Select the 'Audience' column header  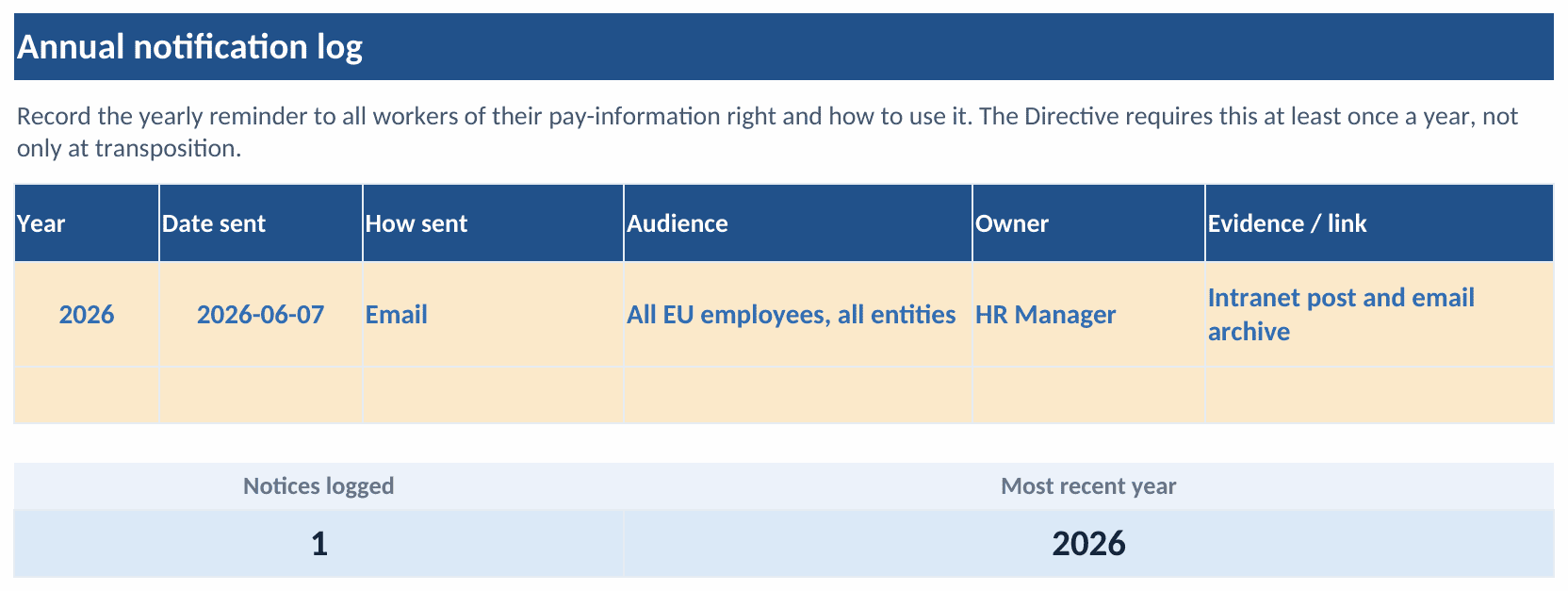tap(798, 223)
